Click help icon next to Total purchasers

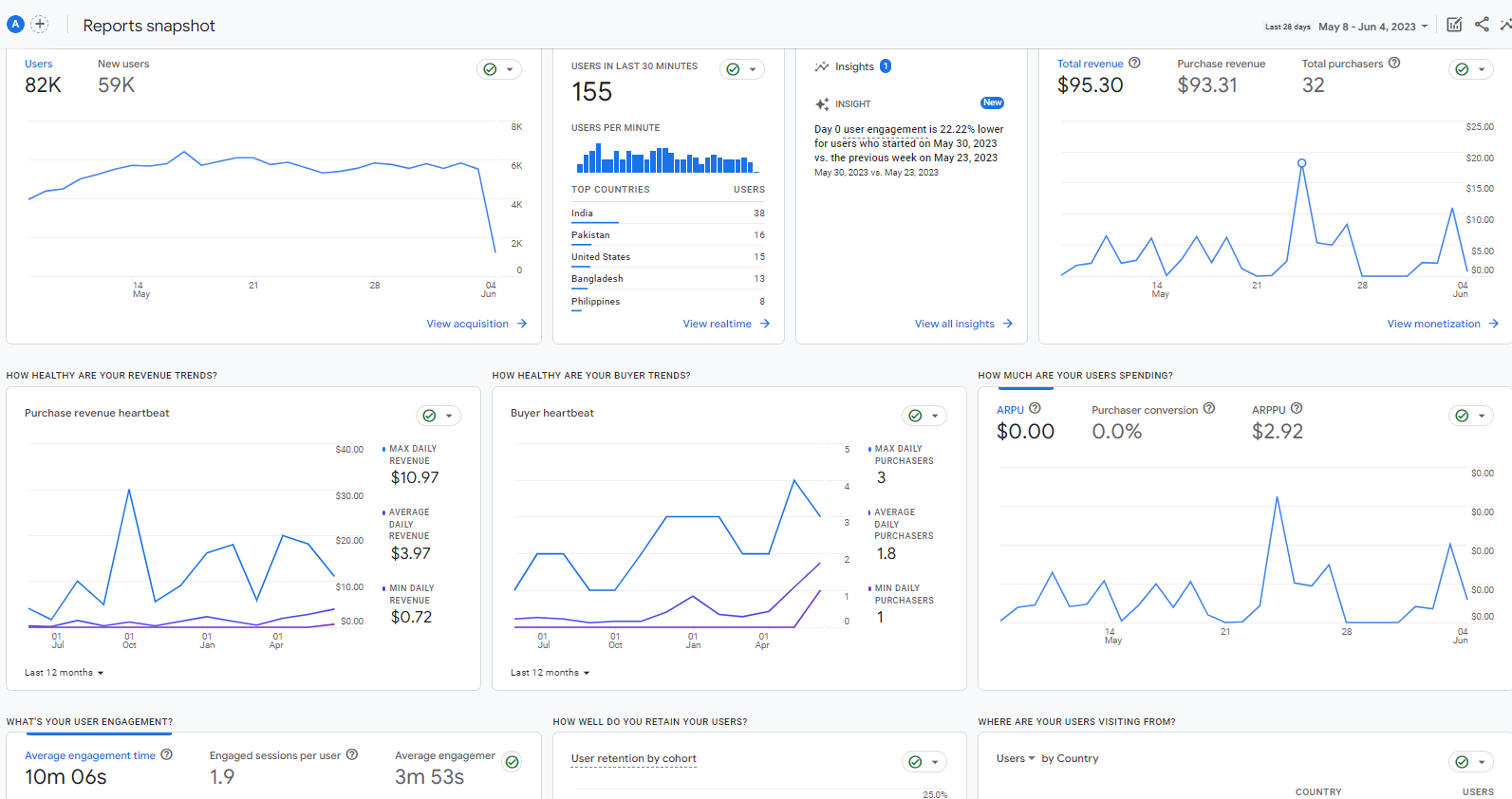point(1394,63)
